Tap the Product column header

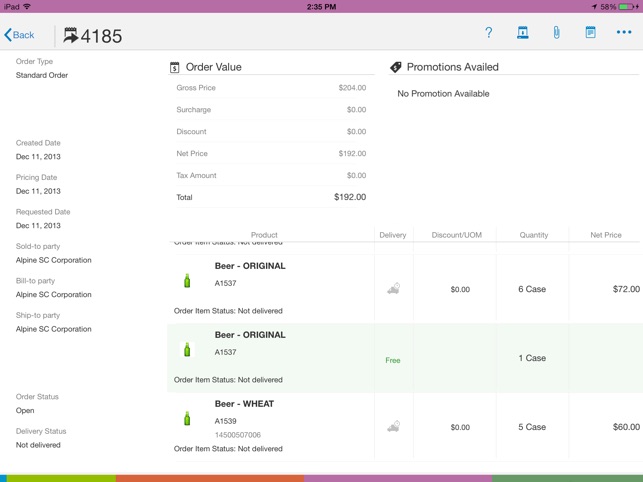click(x=264, y=235)
